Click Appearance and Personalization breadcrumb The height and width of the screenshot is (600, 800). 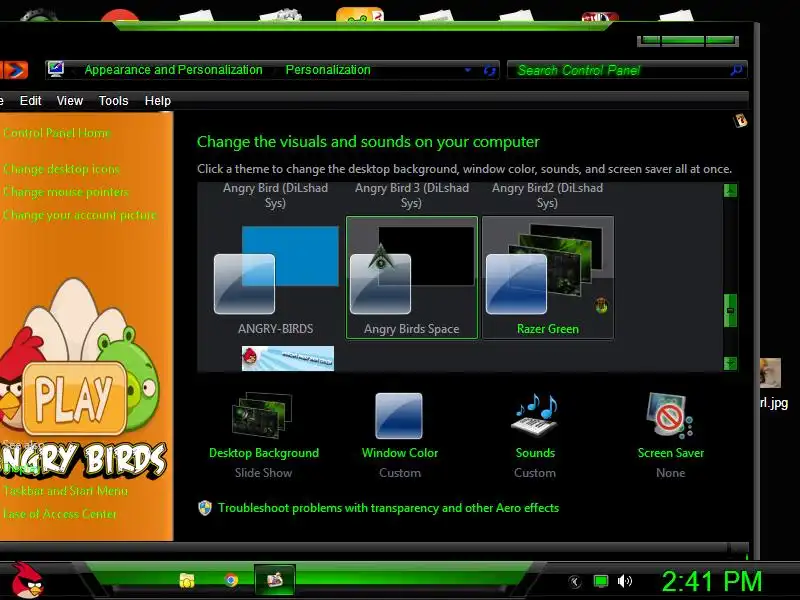coord(173,70)
